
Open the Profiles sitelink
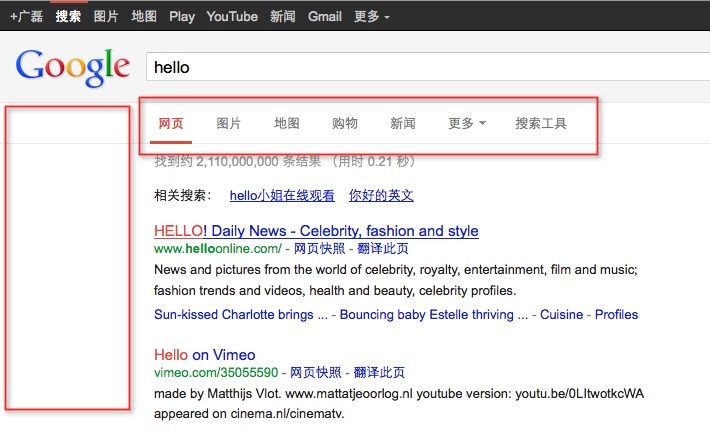[616, 315]
